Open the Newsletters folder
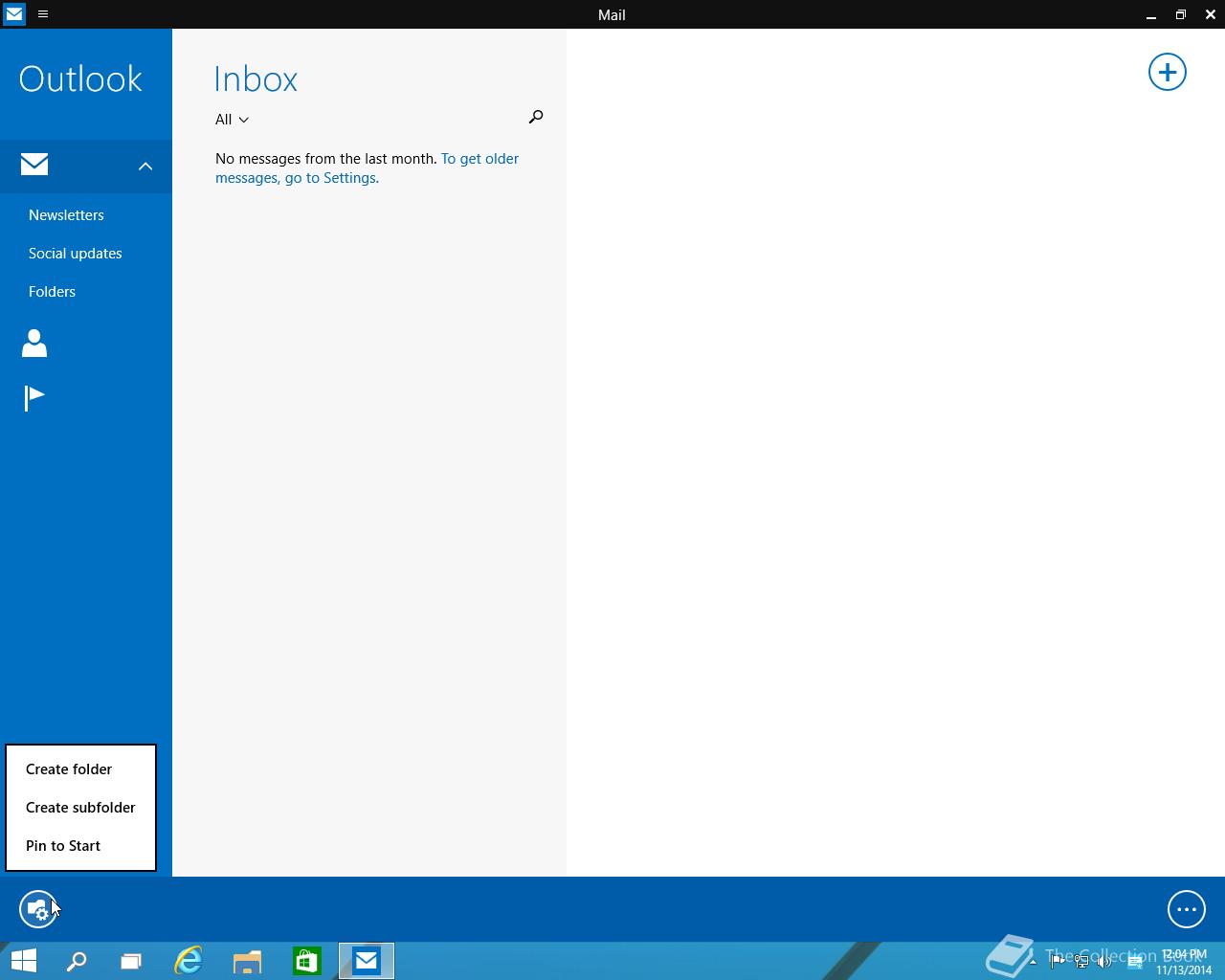Screen dimensions: 1225x980 pyautogui.click(x=66, y=215)
